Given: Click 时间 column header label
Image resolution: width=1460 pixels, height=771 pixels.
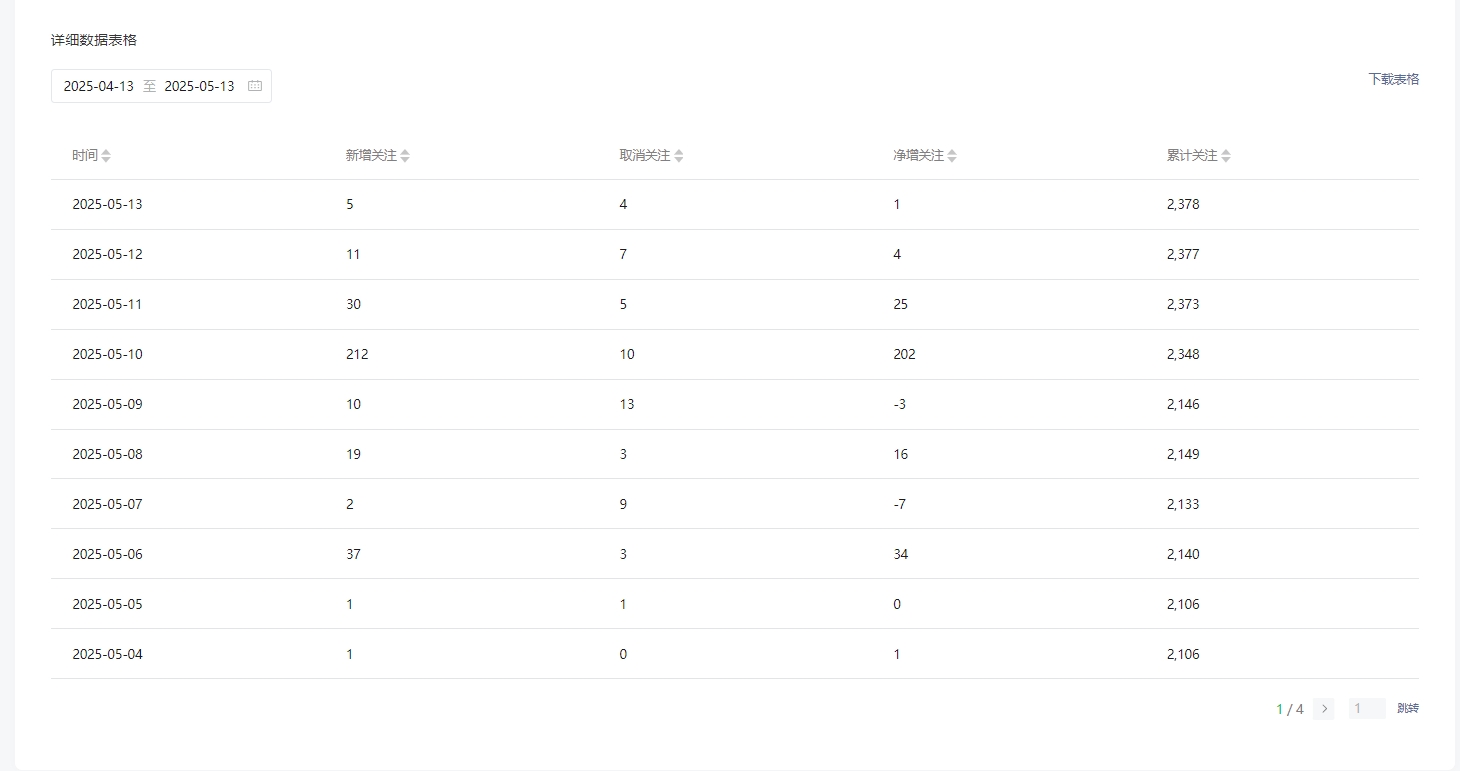Looking at the screenshot, I should pyautogui.click(x=85, y=156).
